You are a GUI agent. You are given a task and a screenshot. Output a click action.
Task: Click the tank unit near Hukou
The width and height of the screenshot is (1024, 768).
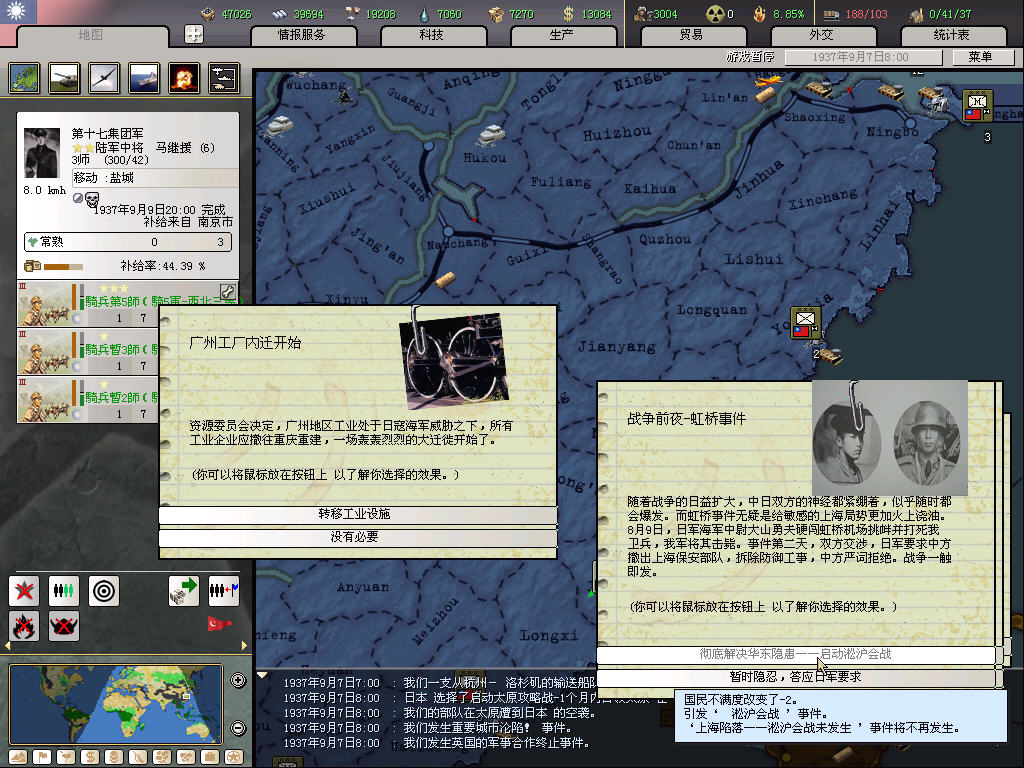pyautogui.click(x=491, y=134)
